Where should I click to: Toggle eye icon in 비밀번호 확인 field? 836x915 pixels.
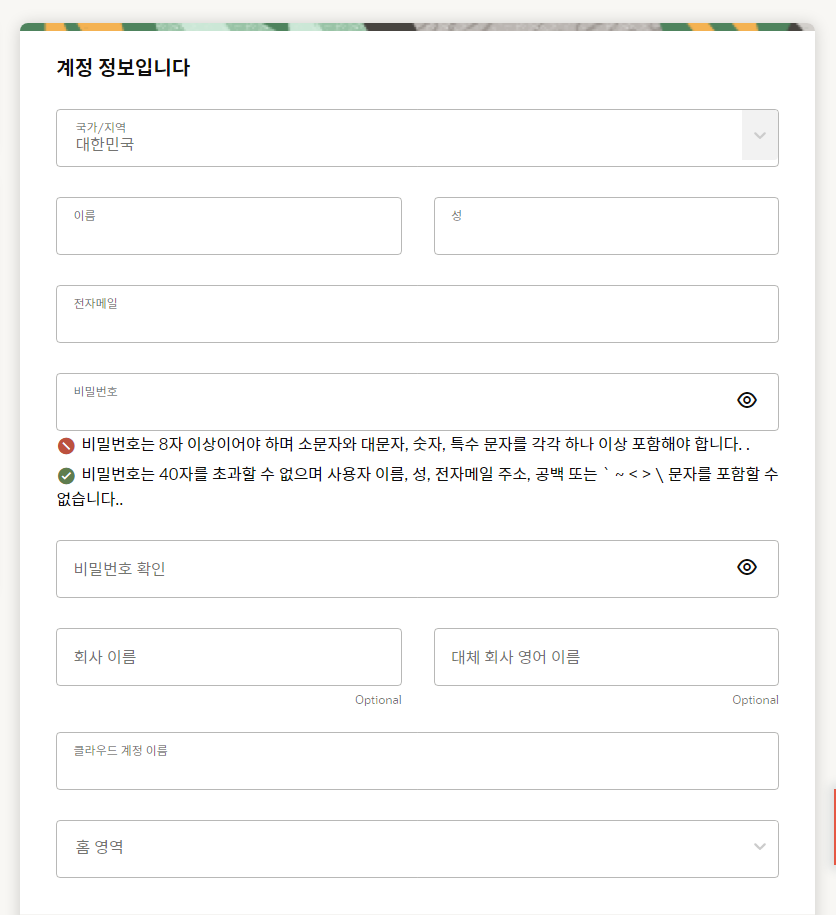747,567
